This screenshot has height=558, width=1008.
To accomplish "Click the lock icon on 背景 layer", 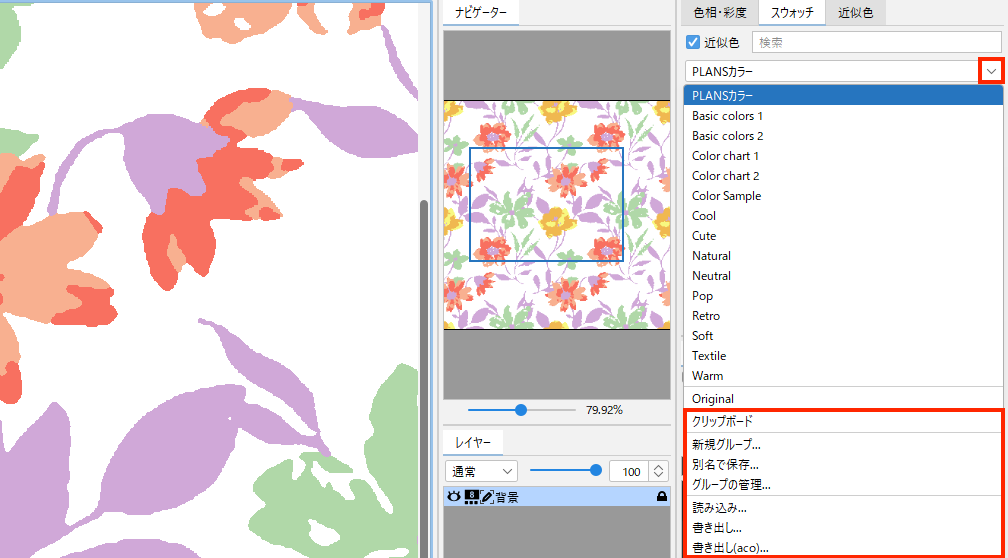I will (660, 496).
